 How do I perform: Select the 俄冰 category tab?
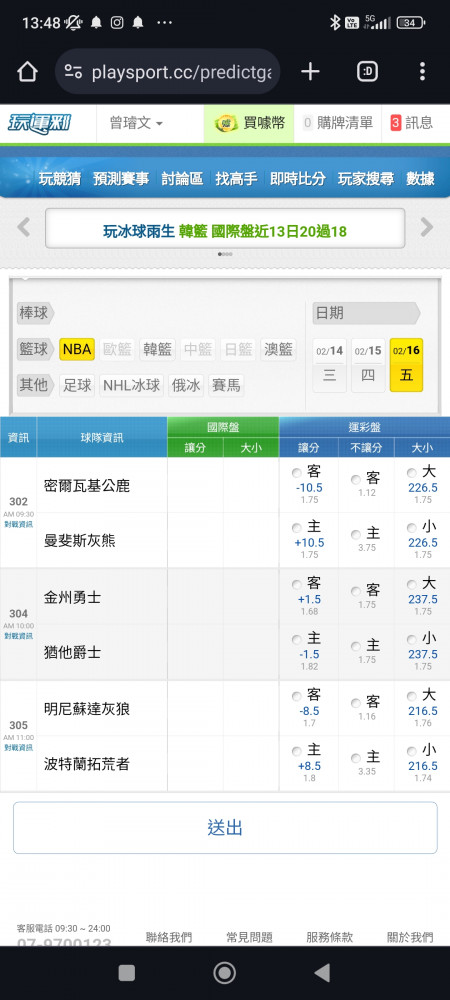pyautogui.click(x=185, y=386)
